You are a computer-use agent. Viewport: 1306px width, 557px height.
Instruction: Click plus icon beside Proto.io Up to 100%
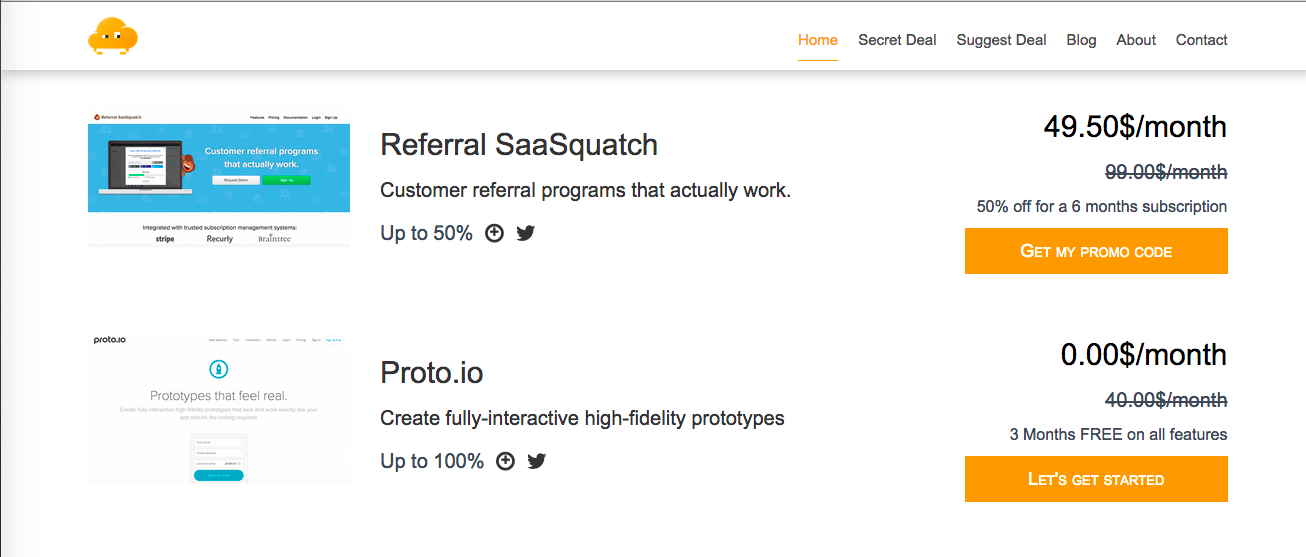(505, 461)
